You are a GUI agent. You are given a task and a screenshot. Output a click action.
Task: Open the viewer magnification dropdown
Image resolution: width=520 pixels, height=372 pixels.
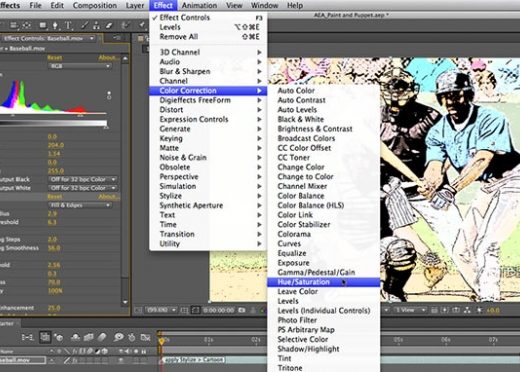pyautogui.click(x=162, y=310)
